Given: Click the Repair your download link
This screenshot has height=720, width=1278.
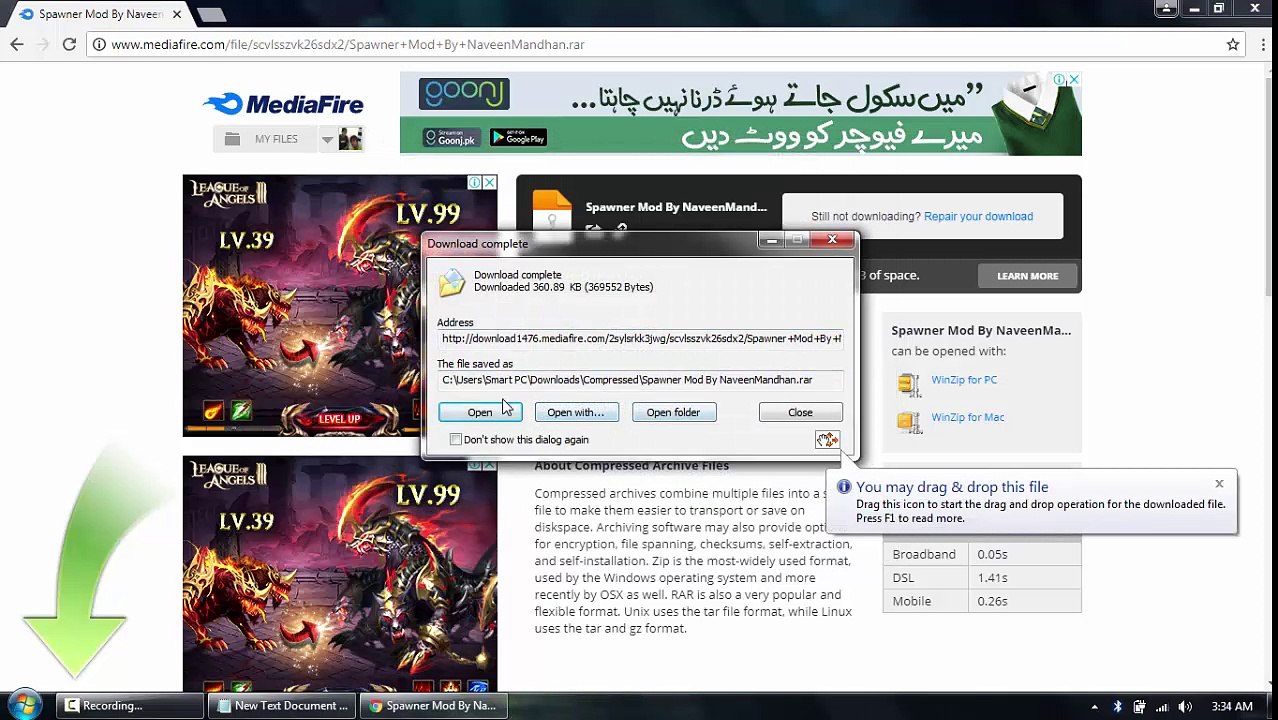Looking at the screenshot, I should coord(978,216).
